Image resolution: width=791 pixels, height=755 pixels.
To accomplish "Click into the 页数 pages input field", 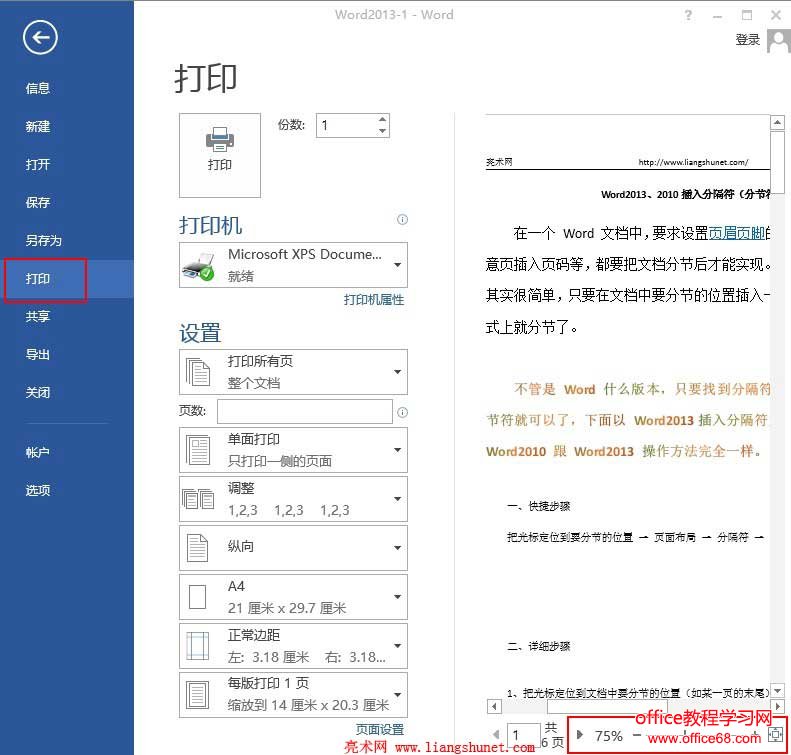I will tap(305, 412).
